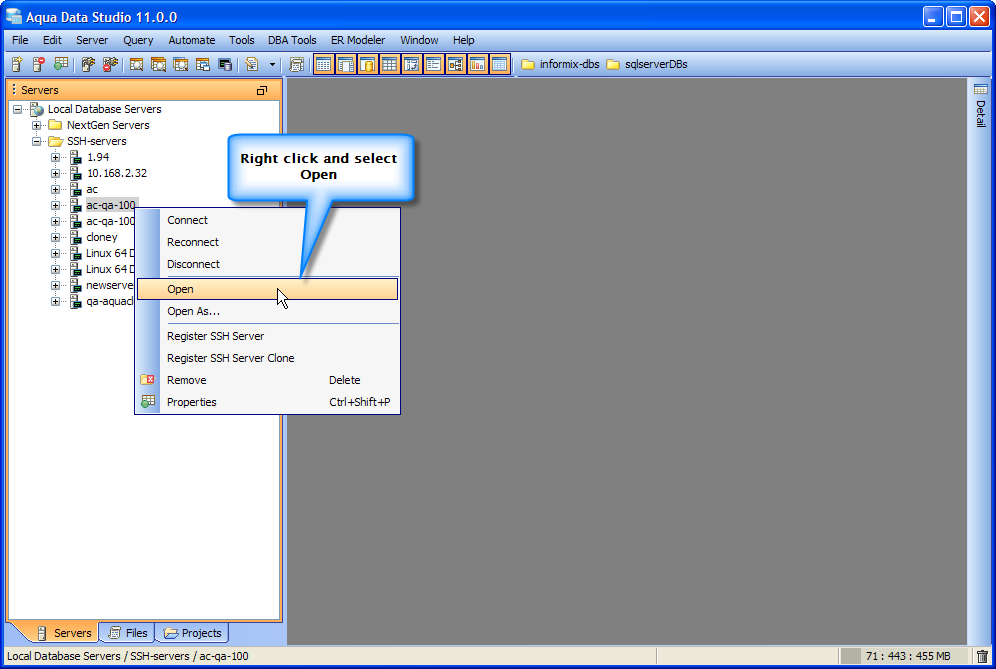Toggle the last grid button beside informix-dbs
Screen dimensions: 996x669
pos(500,64)
